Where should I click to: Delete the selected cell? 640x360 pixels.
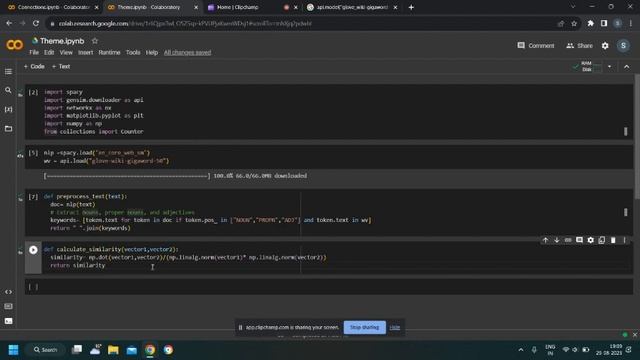coord(613,240)
